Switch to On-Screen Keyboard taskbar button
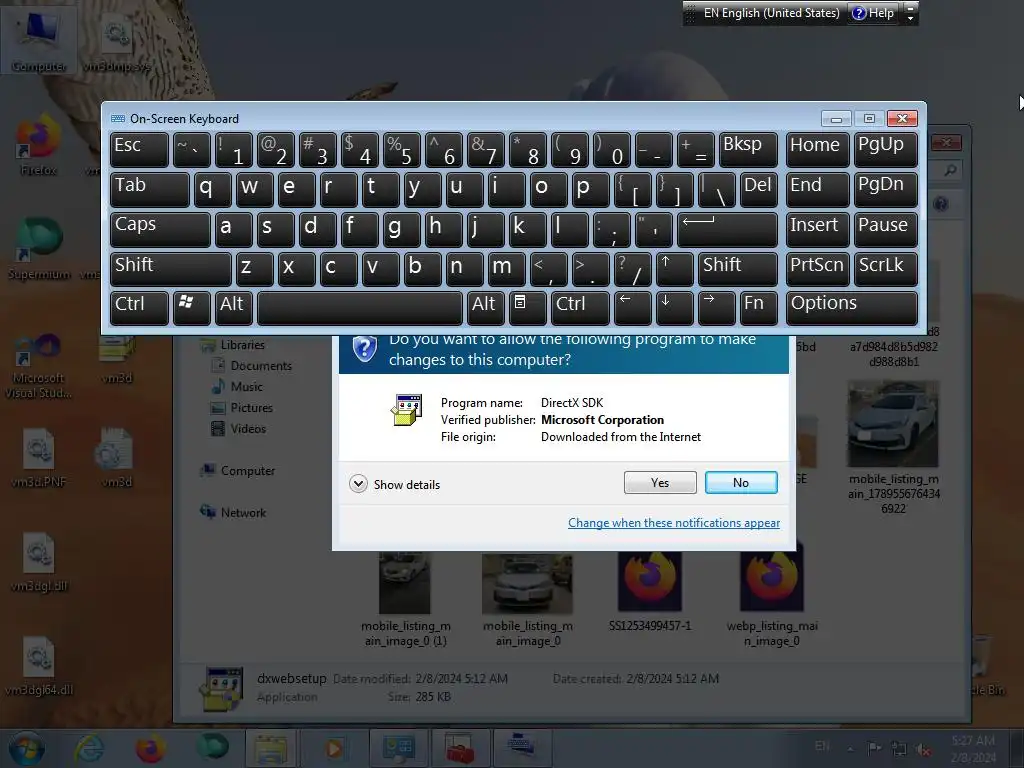Viewport: 1024px width, 768px height. pos(522,748)
